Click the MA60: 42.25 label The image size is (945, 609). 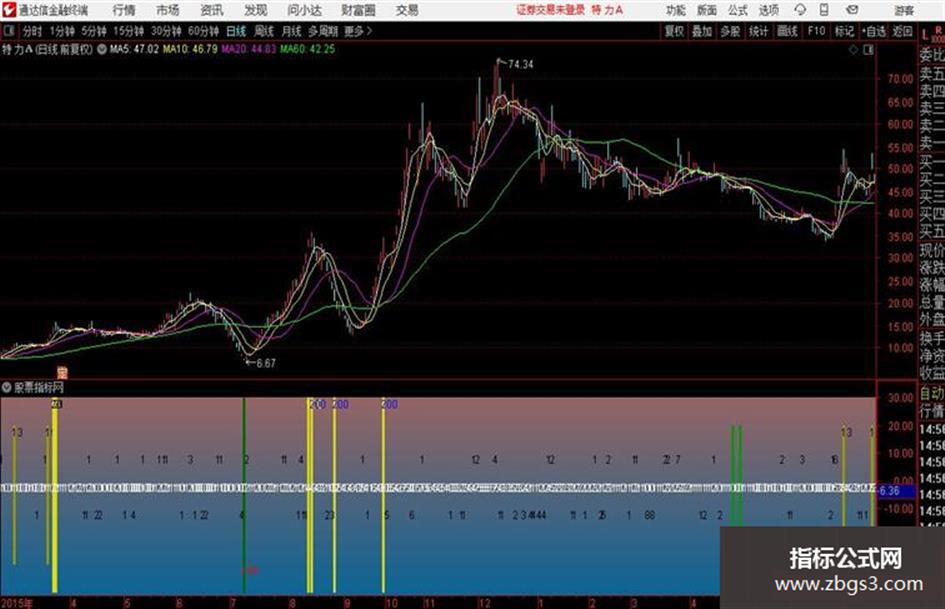[x=307, y=49]
